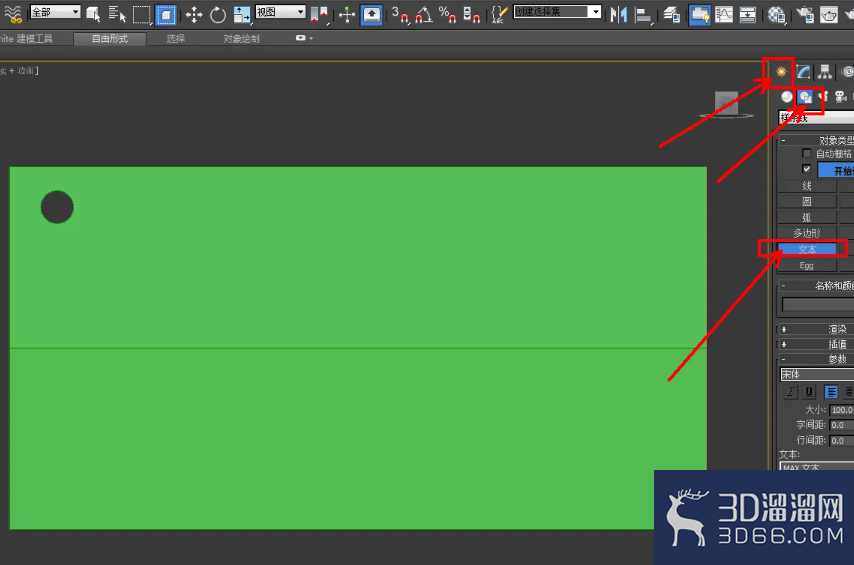This screenshot has height=565, width=854.
Task: Toggle the Percent Snap button
Action: click(447, 15)
